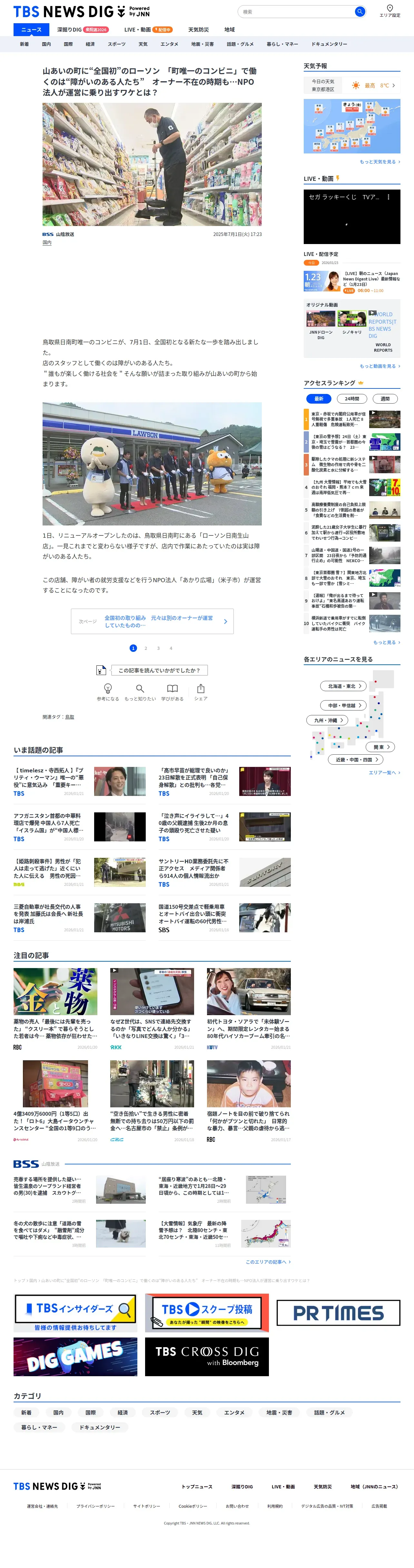Click the TBS NEWS DIG header logo
This screenshot has height=1568, width=414.
click(x=82, y=12)
